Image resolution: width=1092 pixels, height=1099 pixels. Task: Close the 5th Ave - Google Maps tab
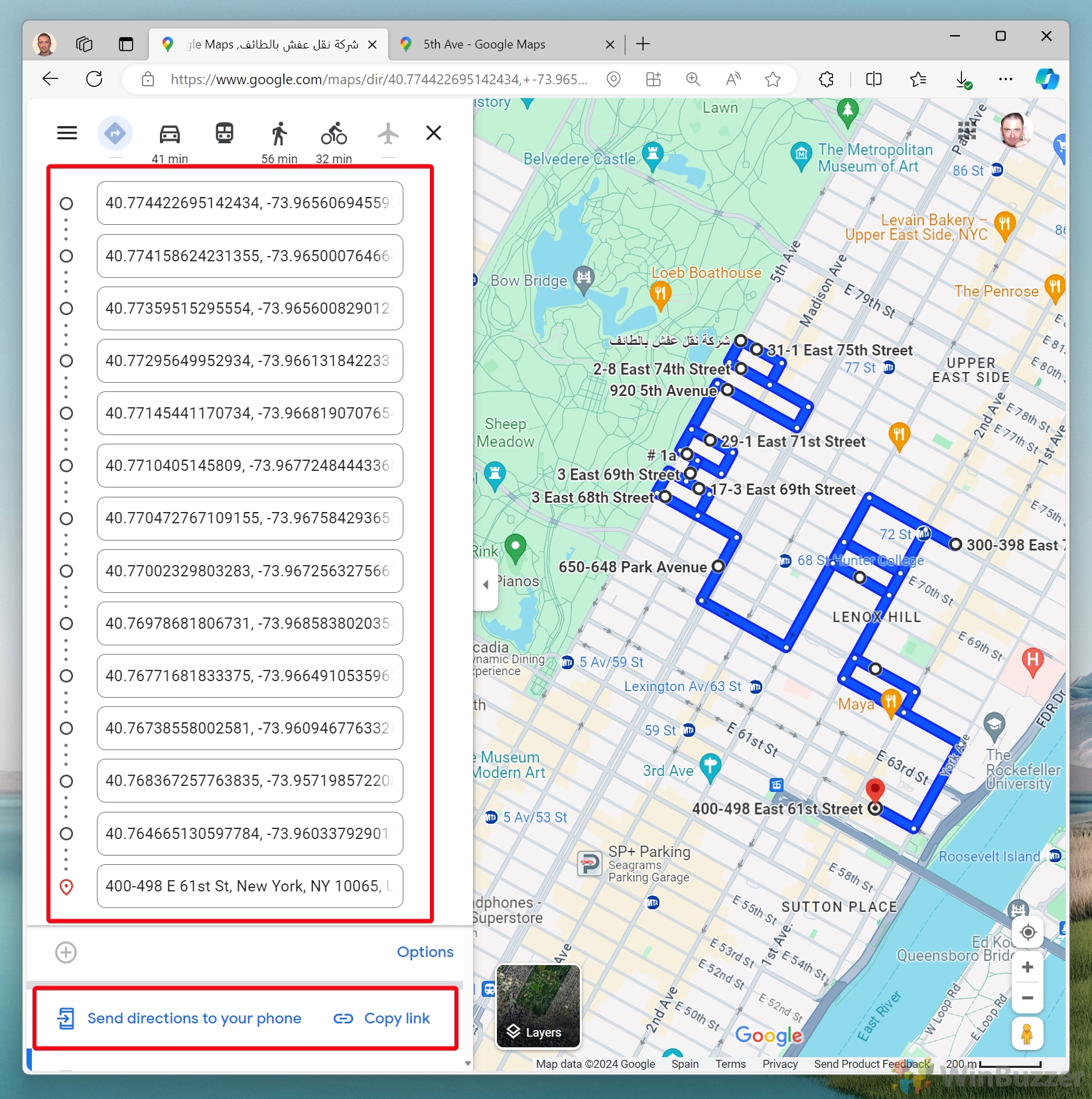click(610, 44)
